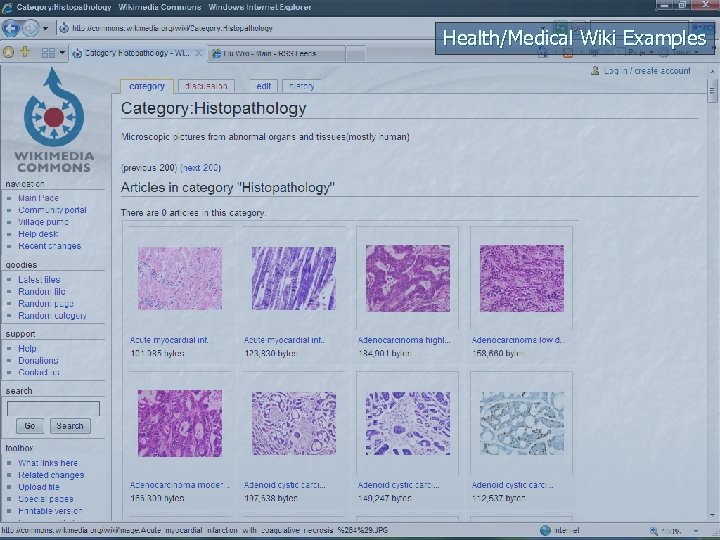Click the browser Forward arrow button

pos(30,28)
